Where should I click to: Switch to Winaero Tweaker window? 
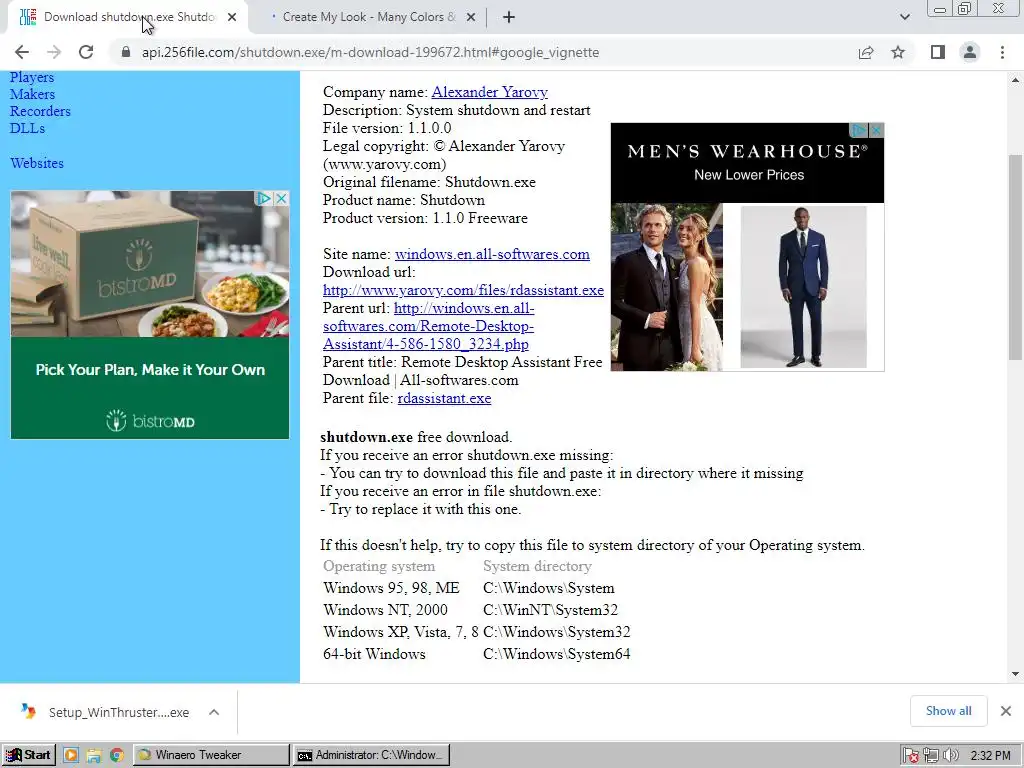coord(212,755)
